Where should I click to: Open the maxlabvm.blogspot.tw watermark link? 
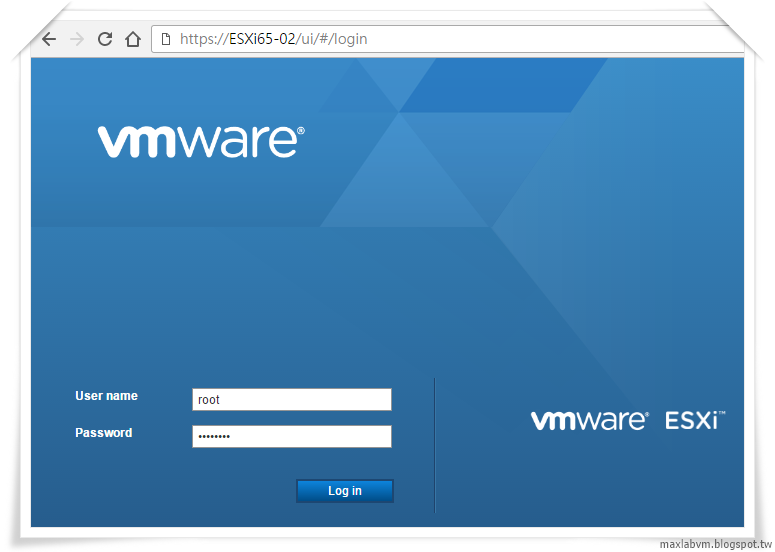click(716, 545)
